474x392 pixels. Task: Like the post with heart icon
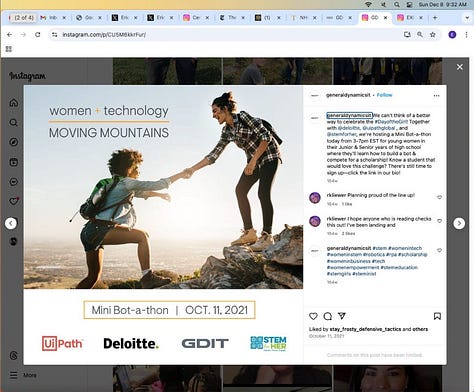pos(313,316)
